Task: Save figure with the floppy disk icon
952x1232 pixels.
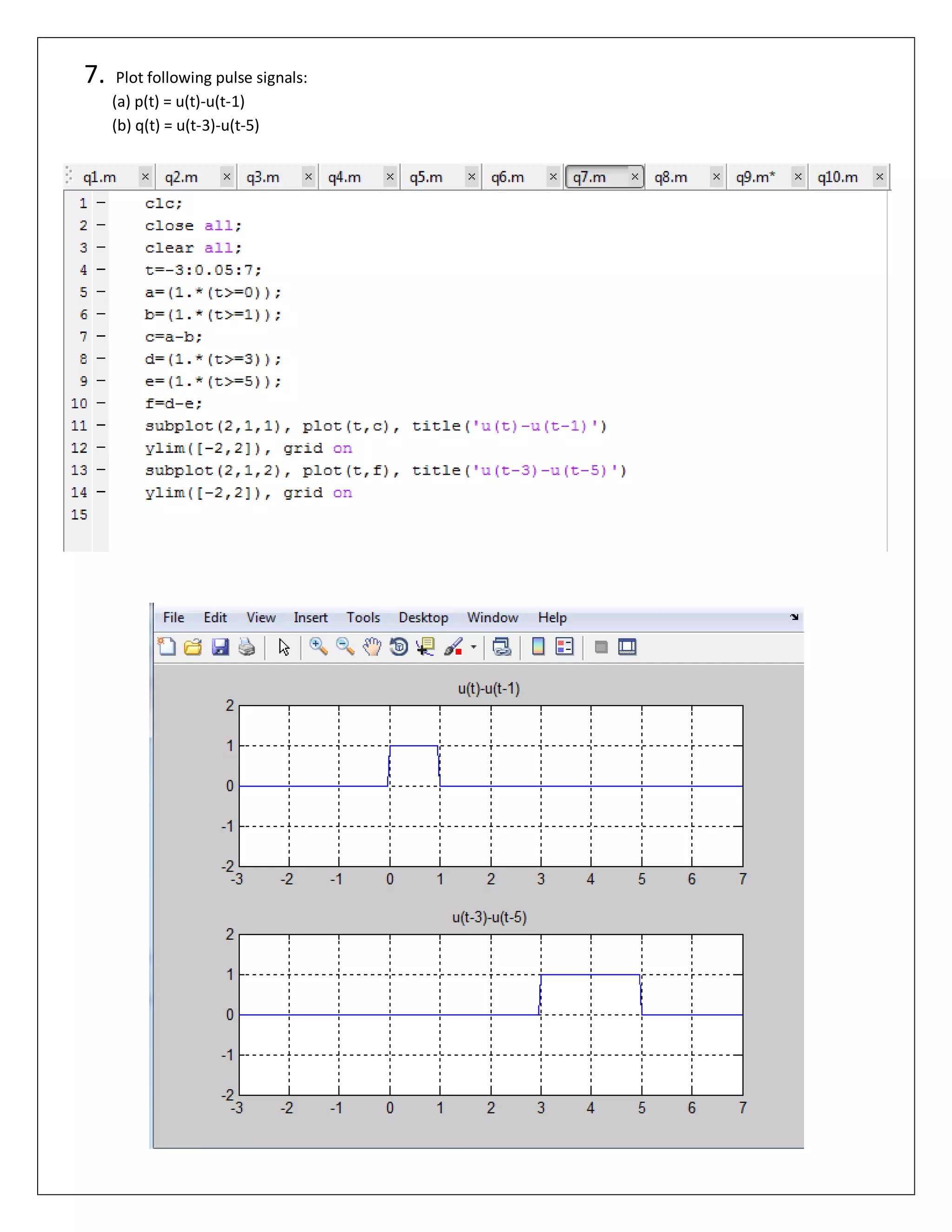Action: tap(220, 647)
